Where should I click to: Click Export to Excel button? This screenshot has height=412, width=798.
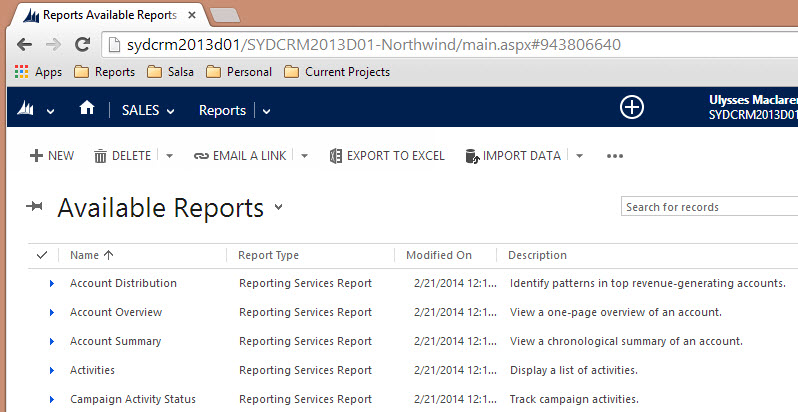pos(386,156)
